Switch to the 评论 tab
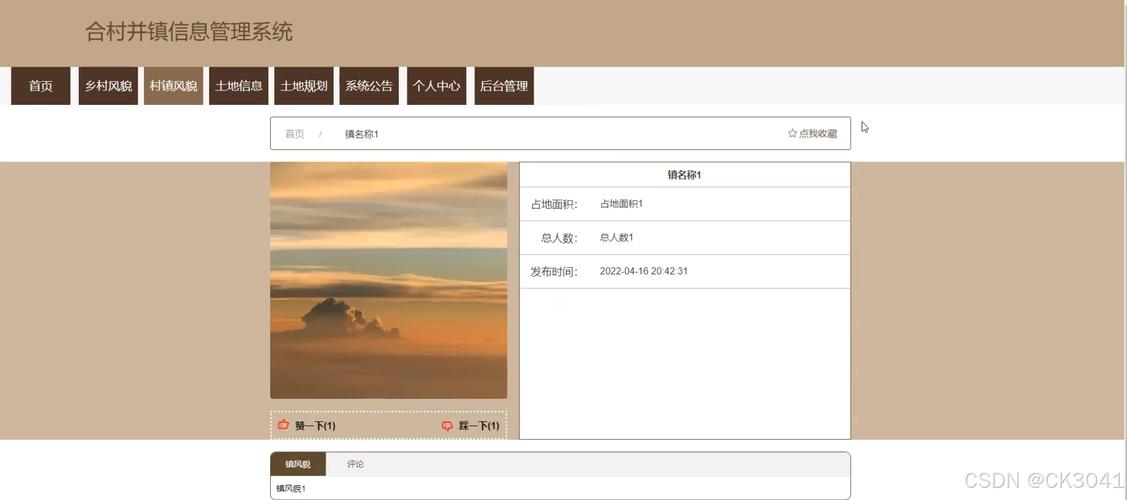 (x=355, y=464)
